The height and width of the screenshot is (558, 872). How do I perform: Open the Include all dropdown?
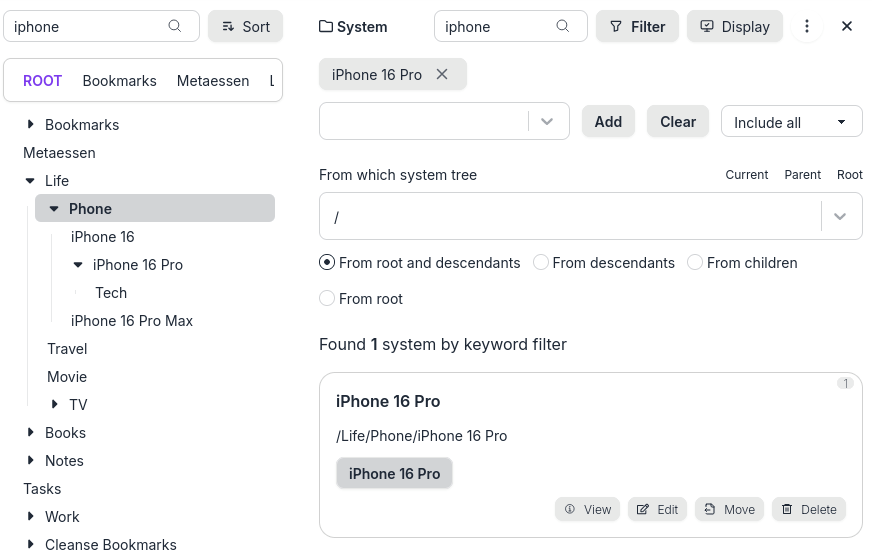791,122
